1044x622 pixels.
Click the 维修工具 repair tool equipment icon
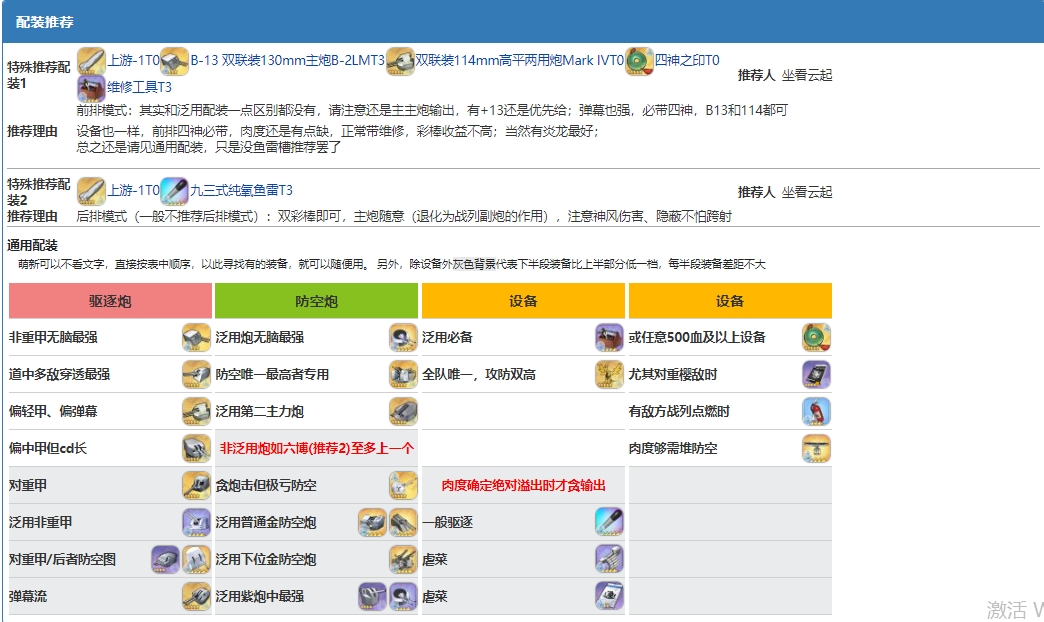pyautogui.click(x=90, y=89)
